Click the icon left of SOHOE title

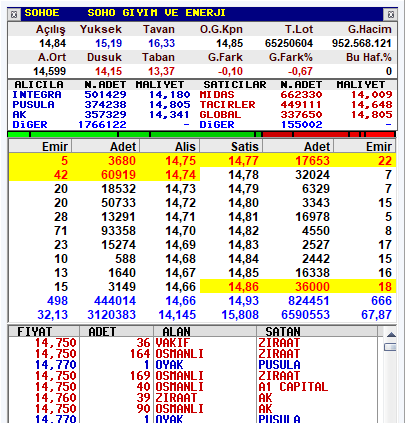[14, 14]
